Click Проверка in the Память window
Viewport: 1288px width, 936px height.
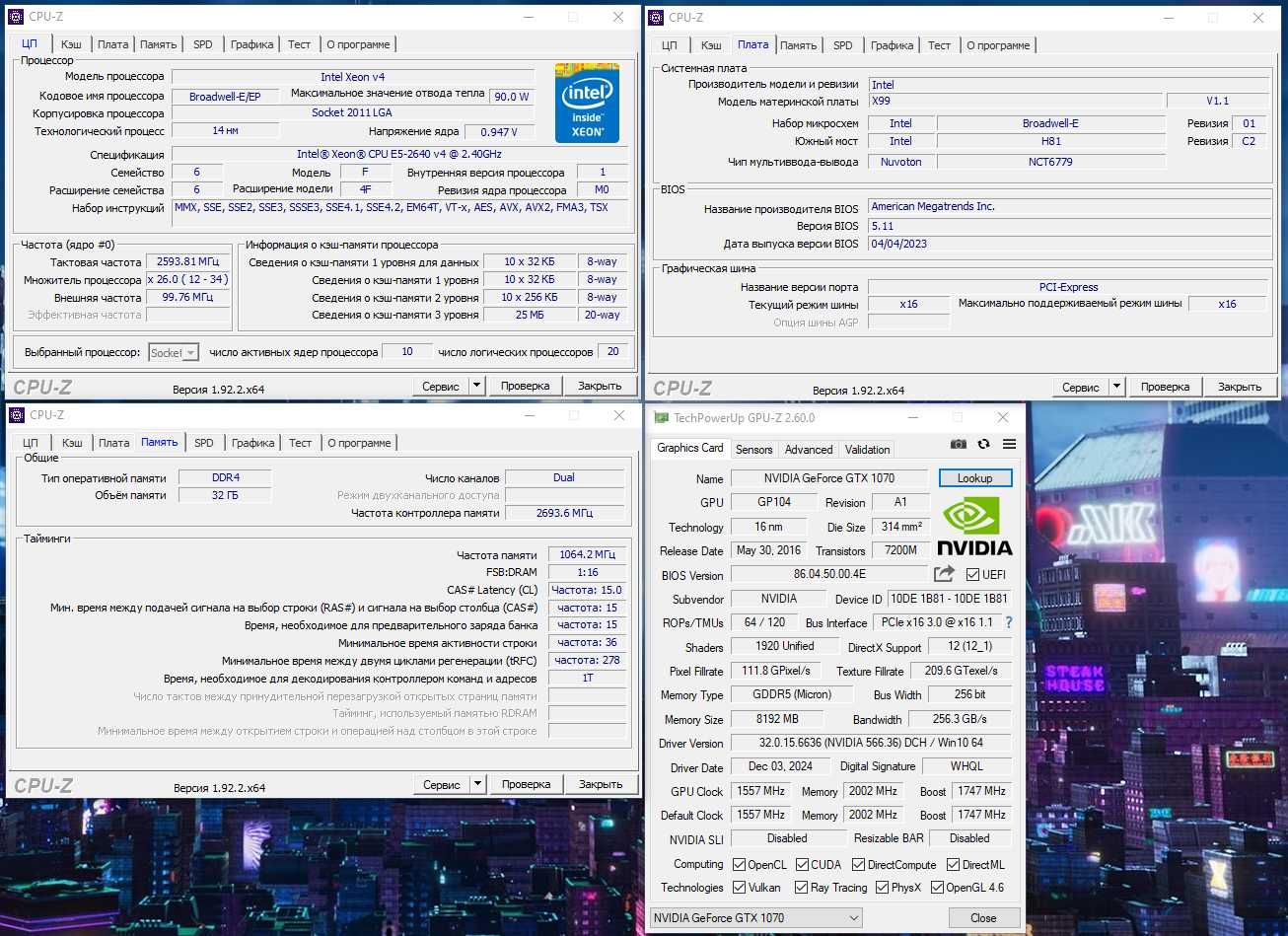pyautogui.click(x=526, y=784)
